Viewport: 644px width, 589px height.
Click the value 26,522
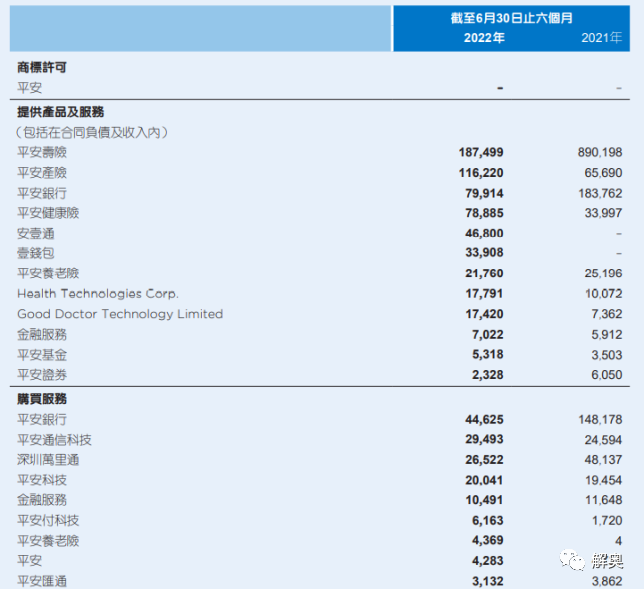[x=484, y=460]
